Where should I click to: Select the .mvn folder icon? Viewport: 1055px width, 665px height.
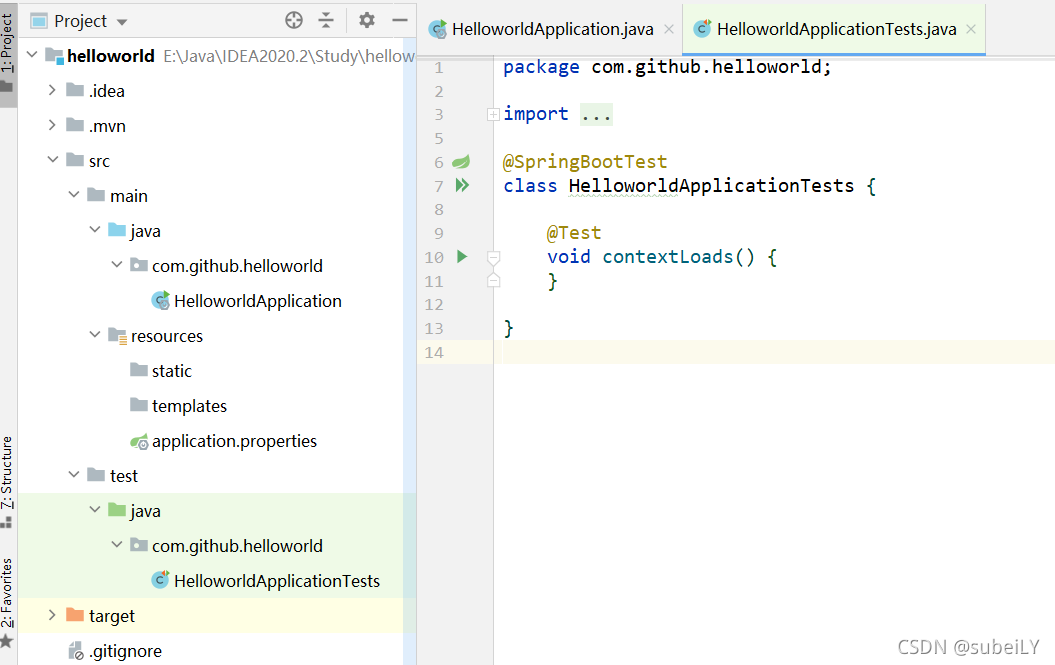point(75,125)
